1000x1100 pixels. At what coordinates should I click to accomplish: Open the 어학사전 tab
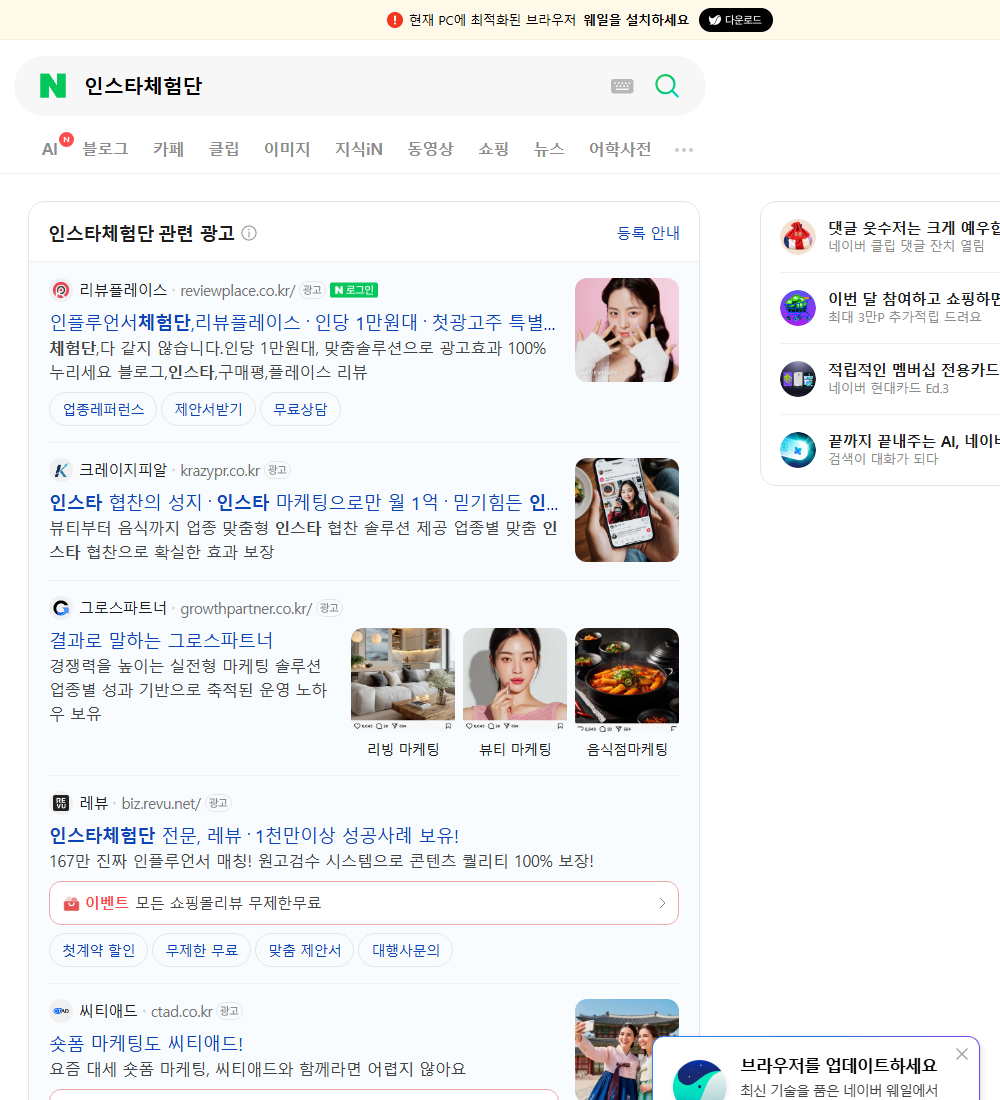[620, 149]
